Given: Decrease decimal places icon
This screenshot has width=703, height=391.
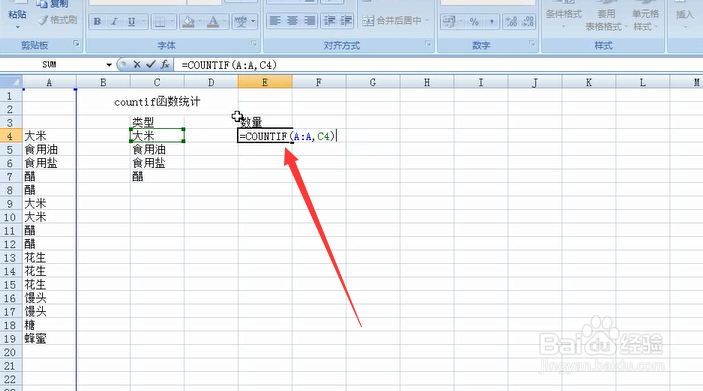Looking at the screenshot, I should [528, 21].
